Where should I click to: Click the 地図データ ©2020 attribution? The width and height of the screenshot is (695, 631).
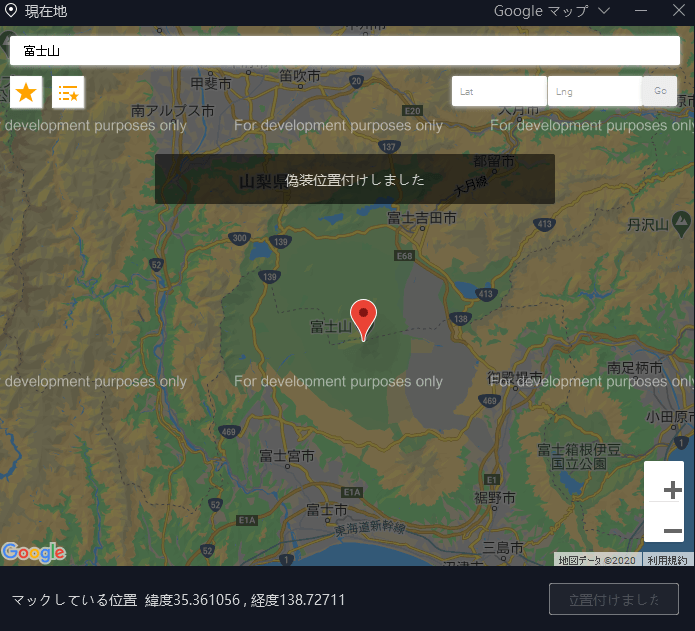[597, 560]
